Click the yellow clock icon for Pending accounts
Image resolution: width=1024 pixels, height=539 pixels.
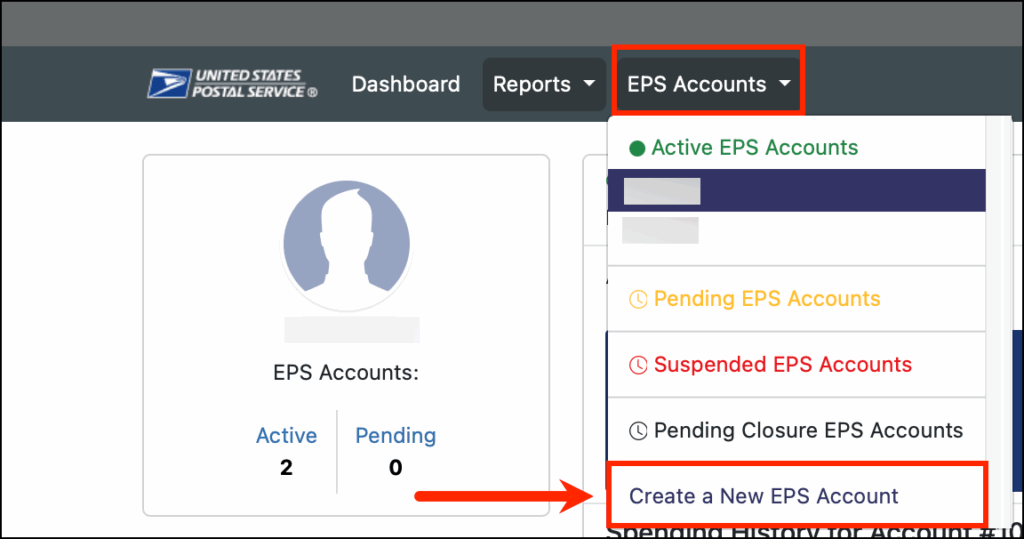pyautogui.click(x=638, y=299)
